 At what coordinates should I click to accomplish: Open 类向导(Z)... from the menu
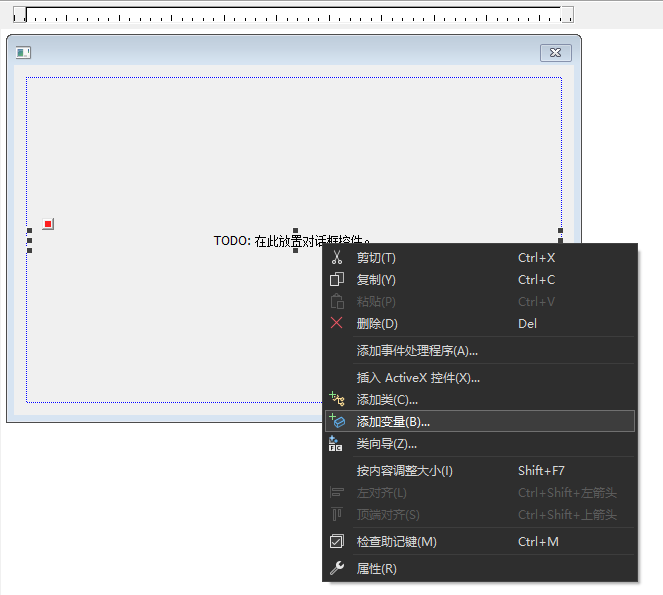tap(480, 444)
